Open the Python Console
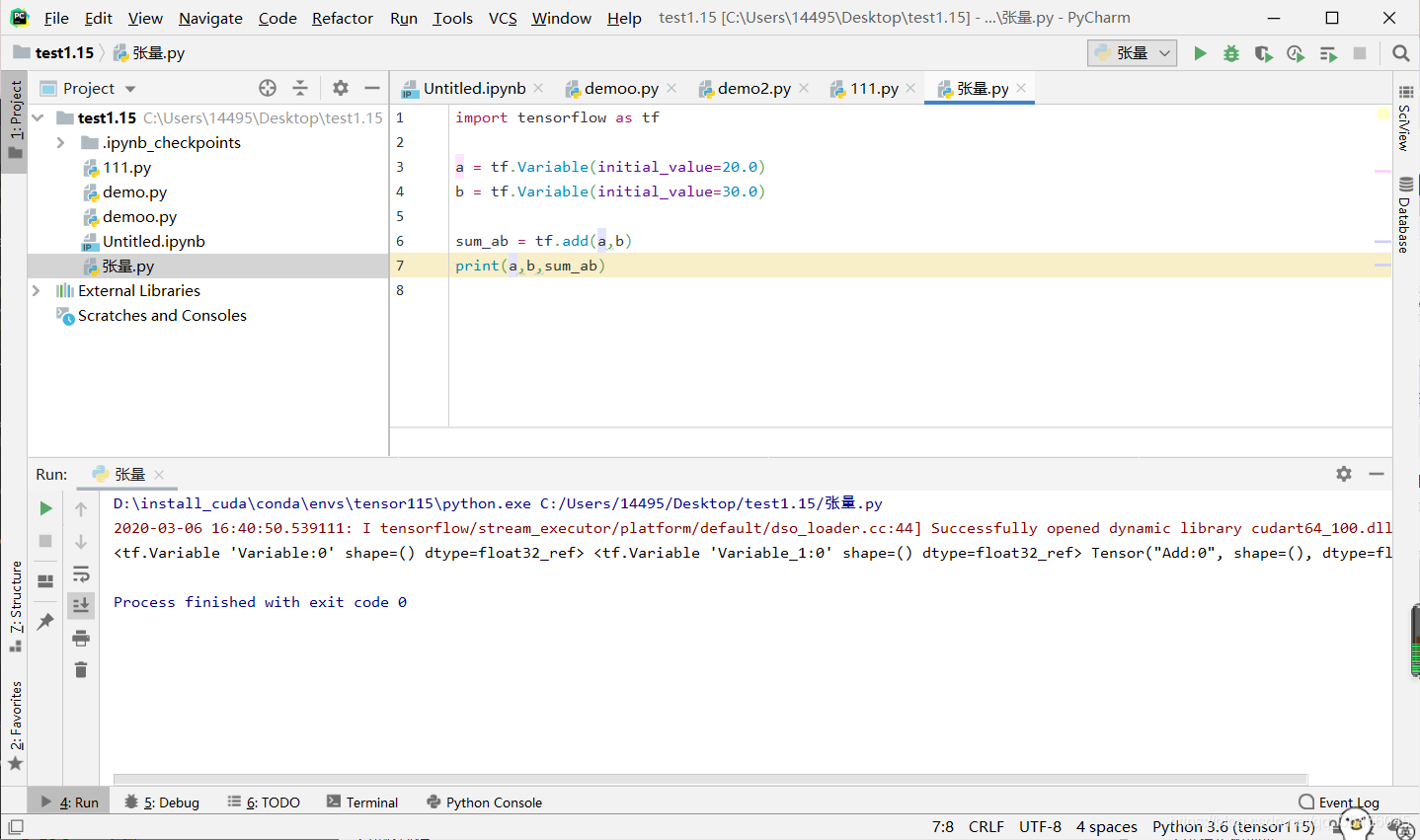The width and height of the screenshot is (1420, 840). (x=484, y=802)
